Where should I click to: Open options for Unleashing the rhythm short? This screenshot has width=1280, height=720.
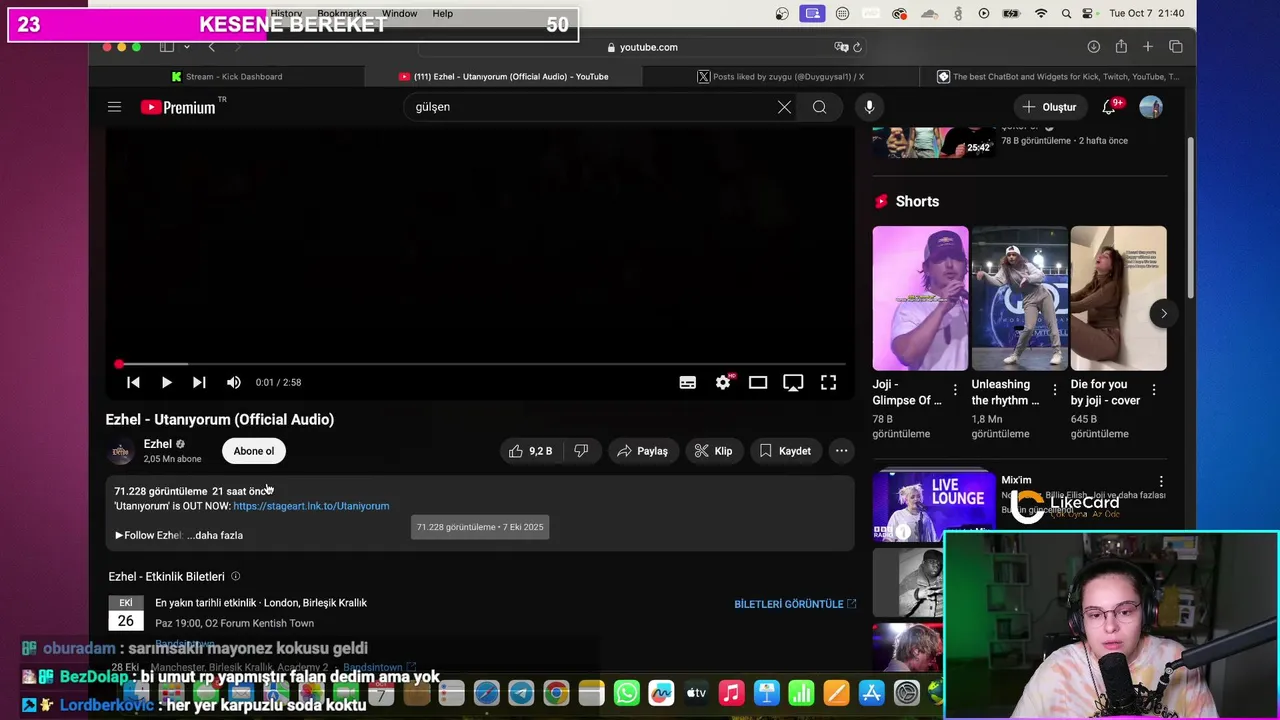pyautogui.click(x=1054, y=390)
